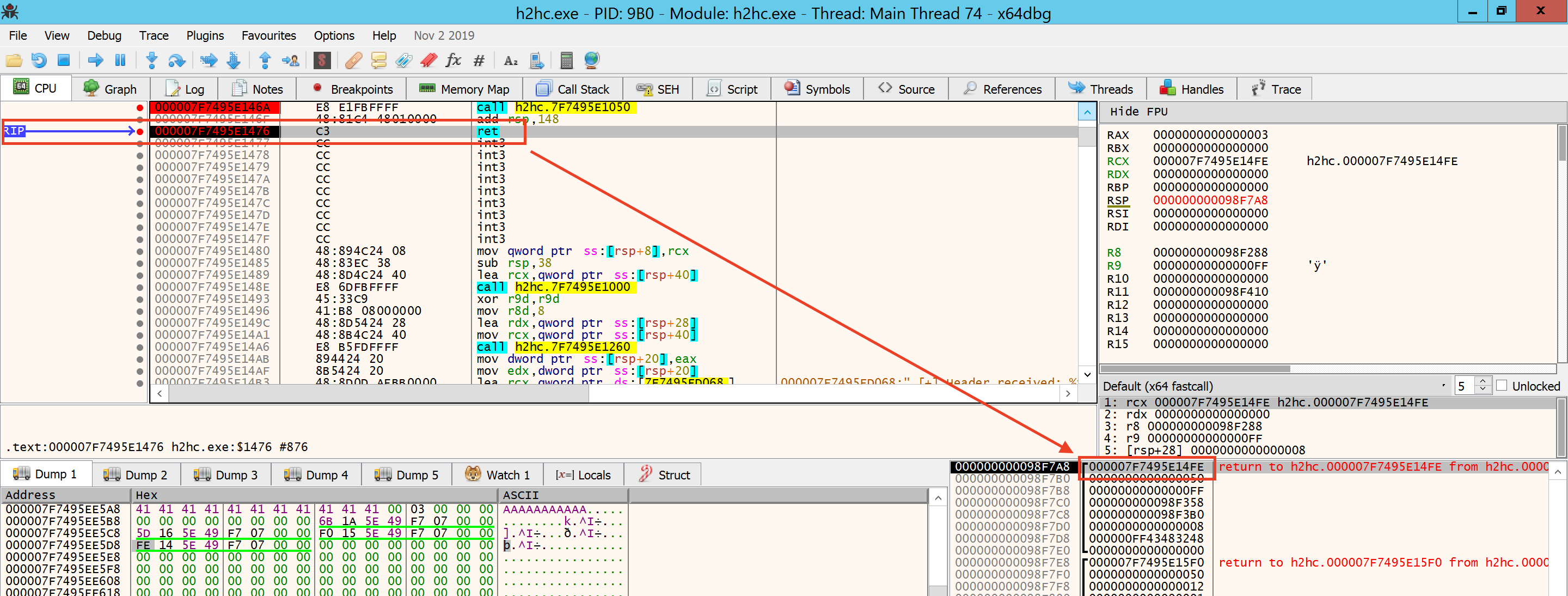Start trace into with dotted arrow icon
1568x596 pixels.
coord(208,60)
